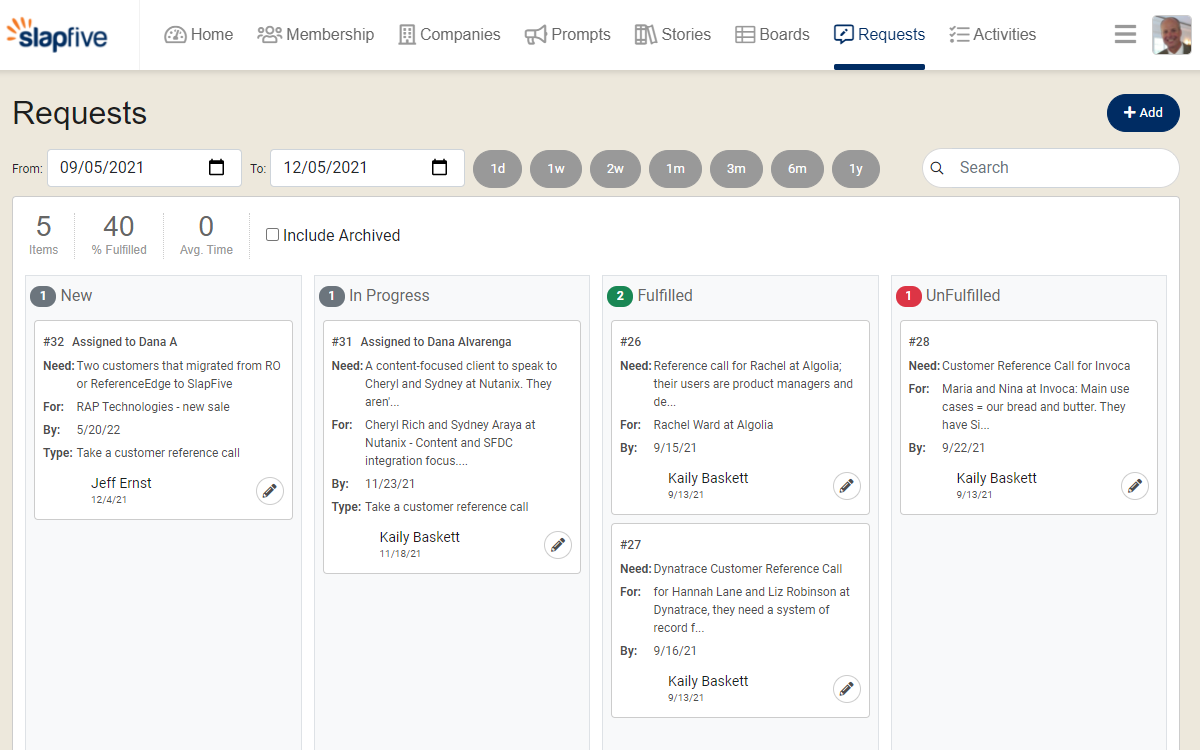Open the From date calendar picker
The height and width of the screenshot is (750, 1200).
[216, 168]
